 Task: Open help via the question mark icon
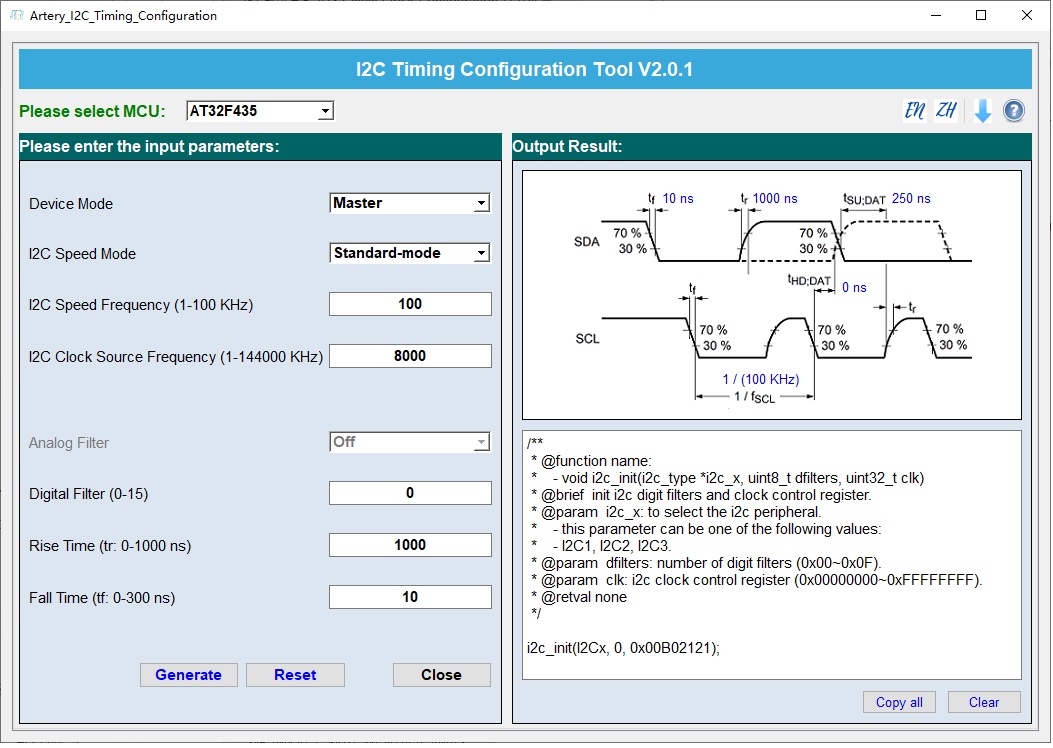[x=1013, y=111]
